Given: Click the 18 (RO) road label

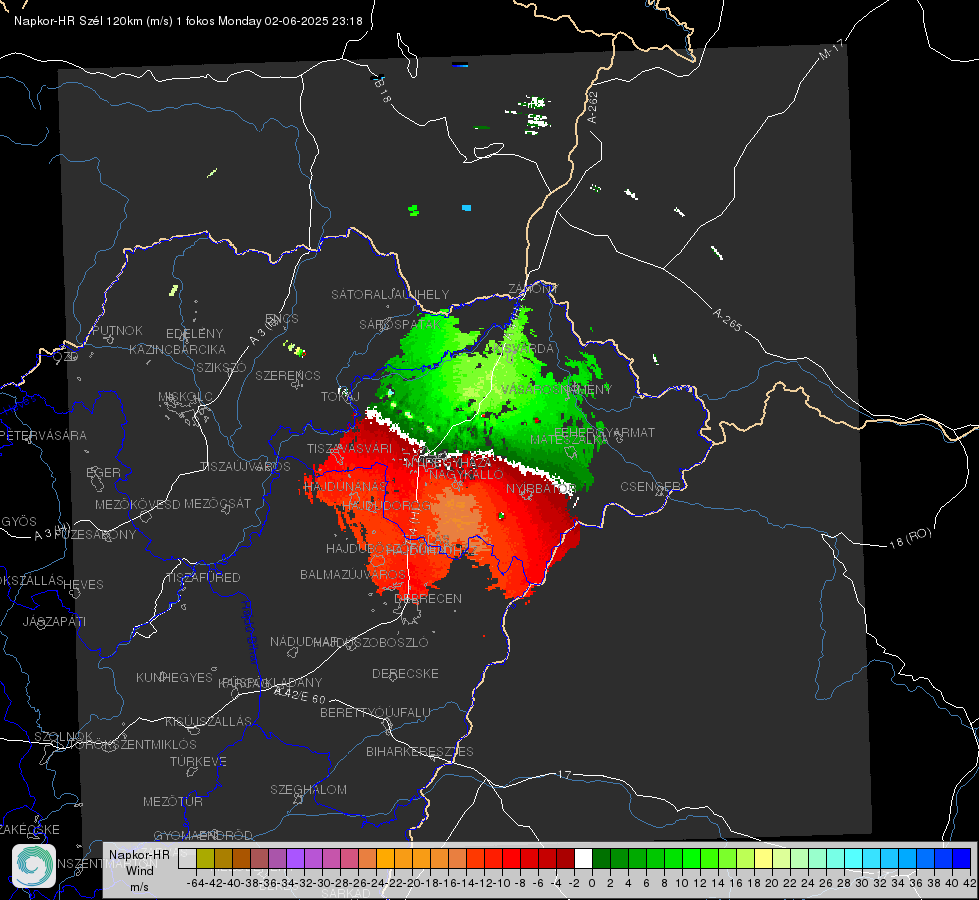Looking at the screenshot, I should pos(910,538).
